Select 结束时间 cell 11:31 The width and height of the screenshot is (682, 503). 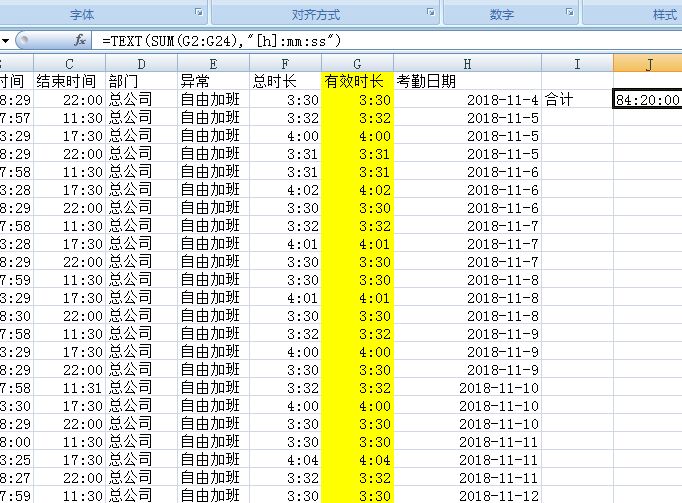70,388
